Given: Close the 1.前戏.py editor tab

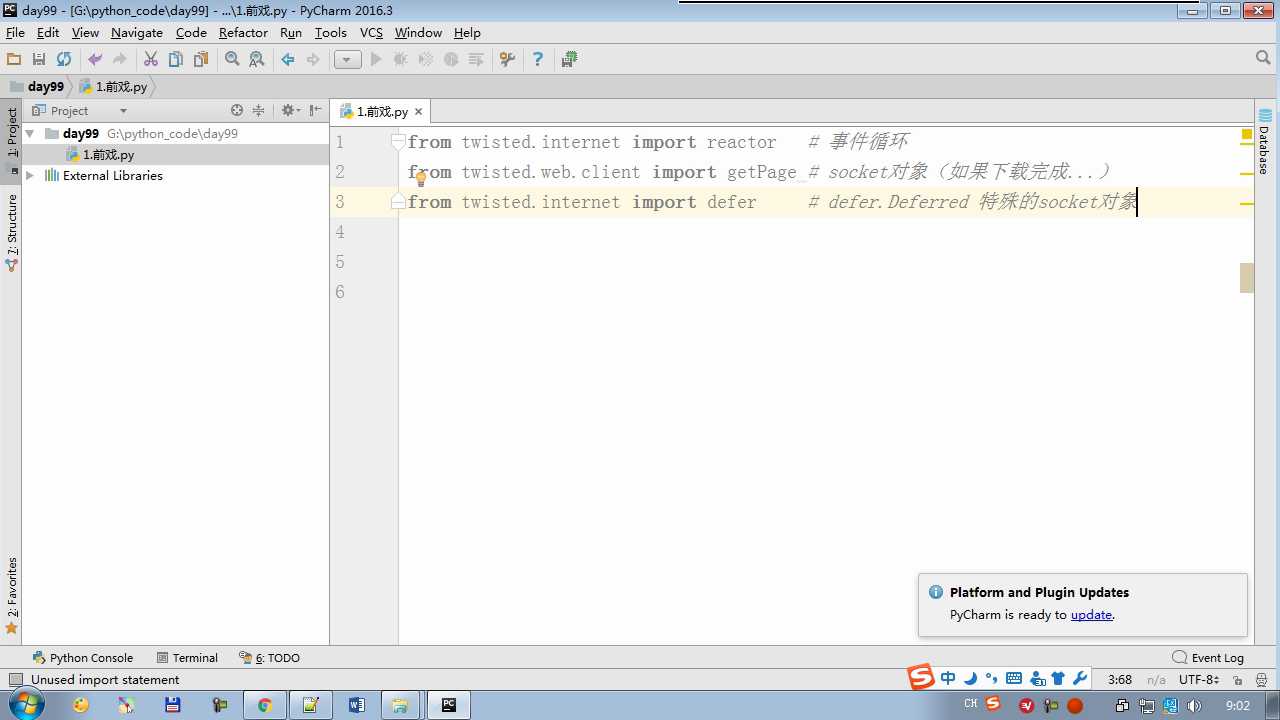Looking at the screenshot, I should click(419, 112).
